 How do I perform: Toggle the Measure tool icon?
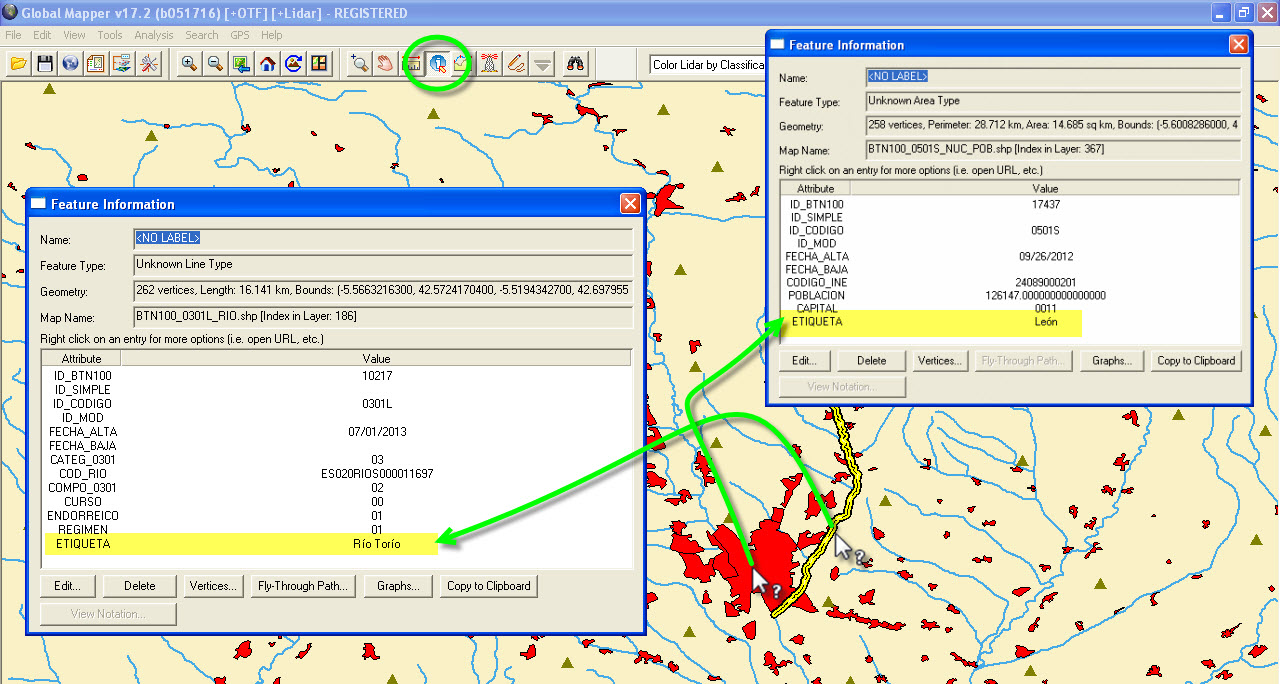(413, 62)
